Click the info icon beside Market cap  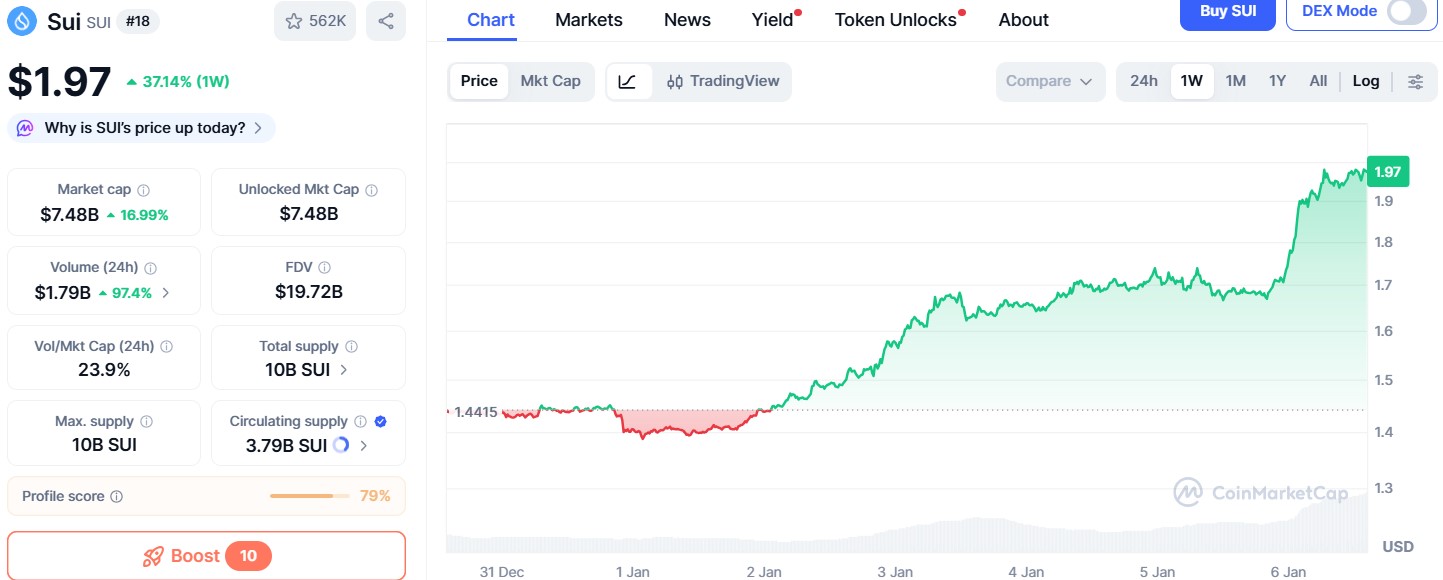coord(141,188)
